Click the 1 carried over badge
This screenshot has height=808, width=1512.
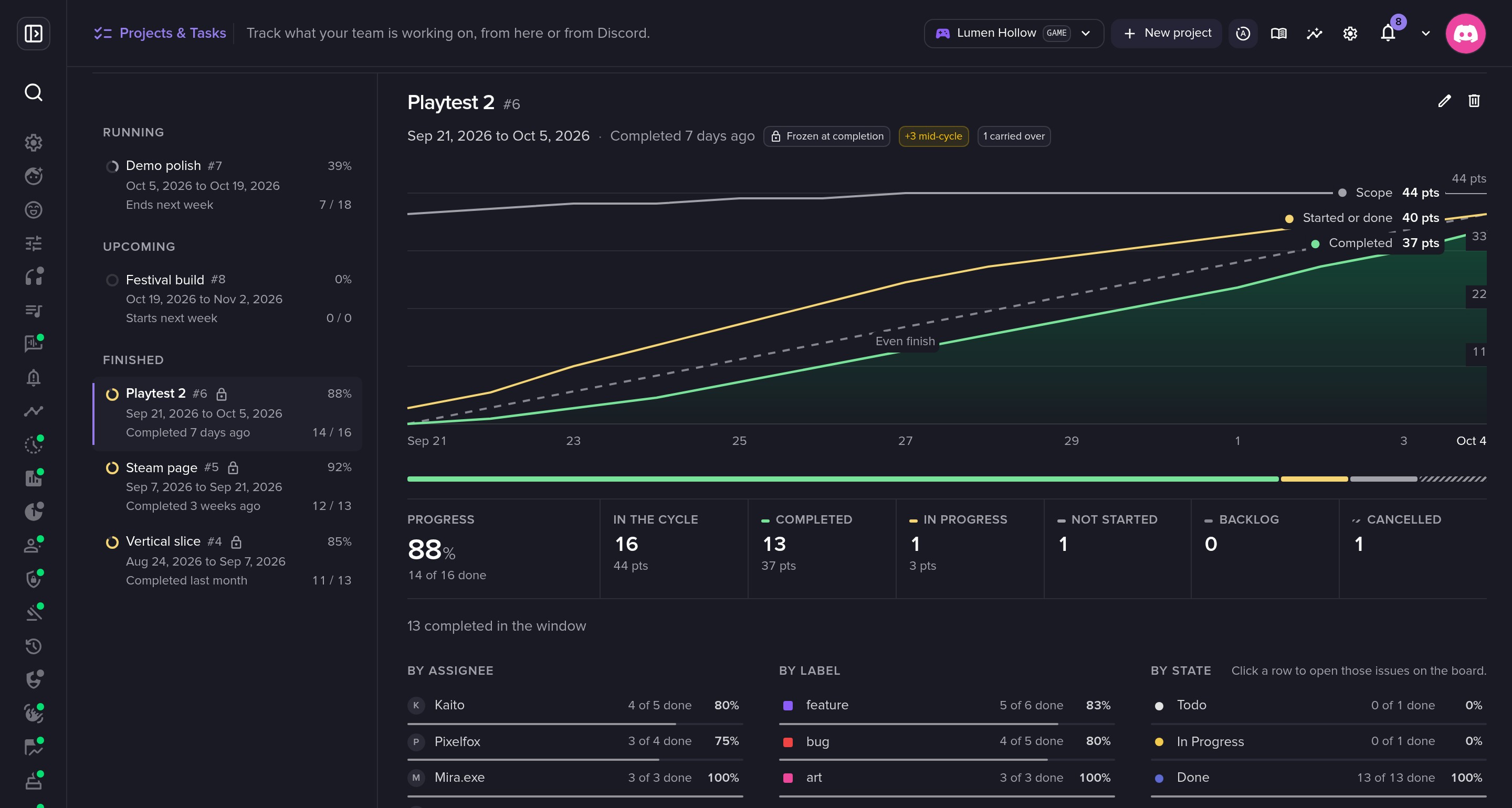[1014, 136]
